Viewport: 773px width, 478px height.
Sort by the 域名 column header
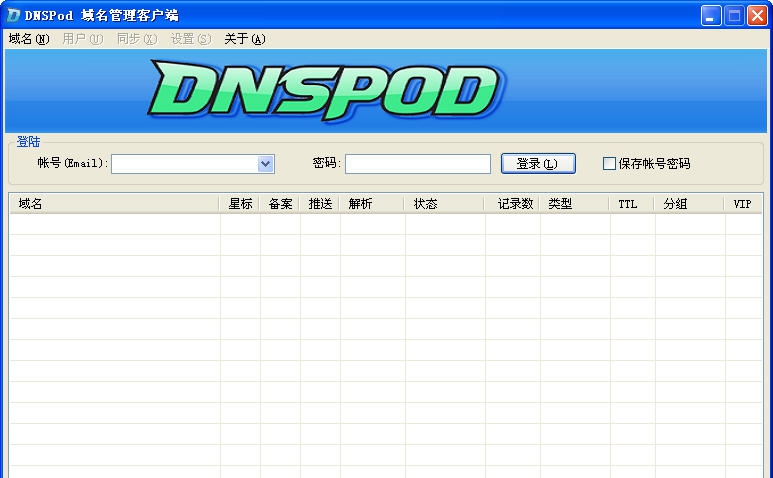114,204
